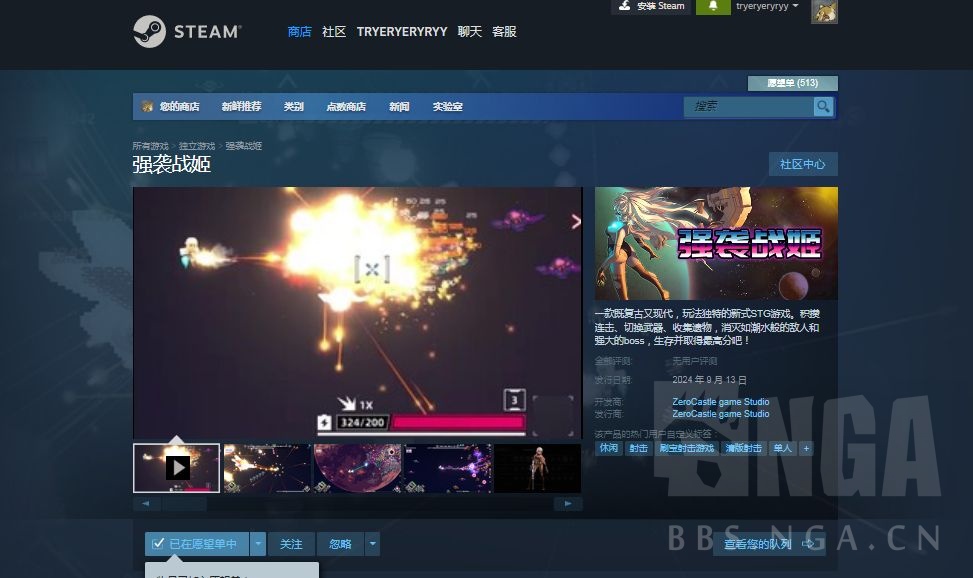Click thumbnail strip scrollbar handle
Image resolution: width=973 pixels, height=578 pixels.
pyautogui.click(x=184, y=504)
